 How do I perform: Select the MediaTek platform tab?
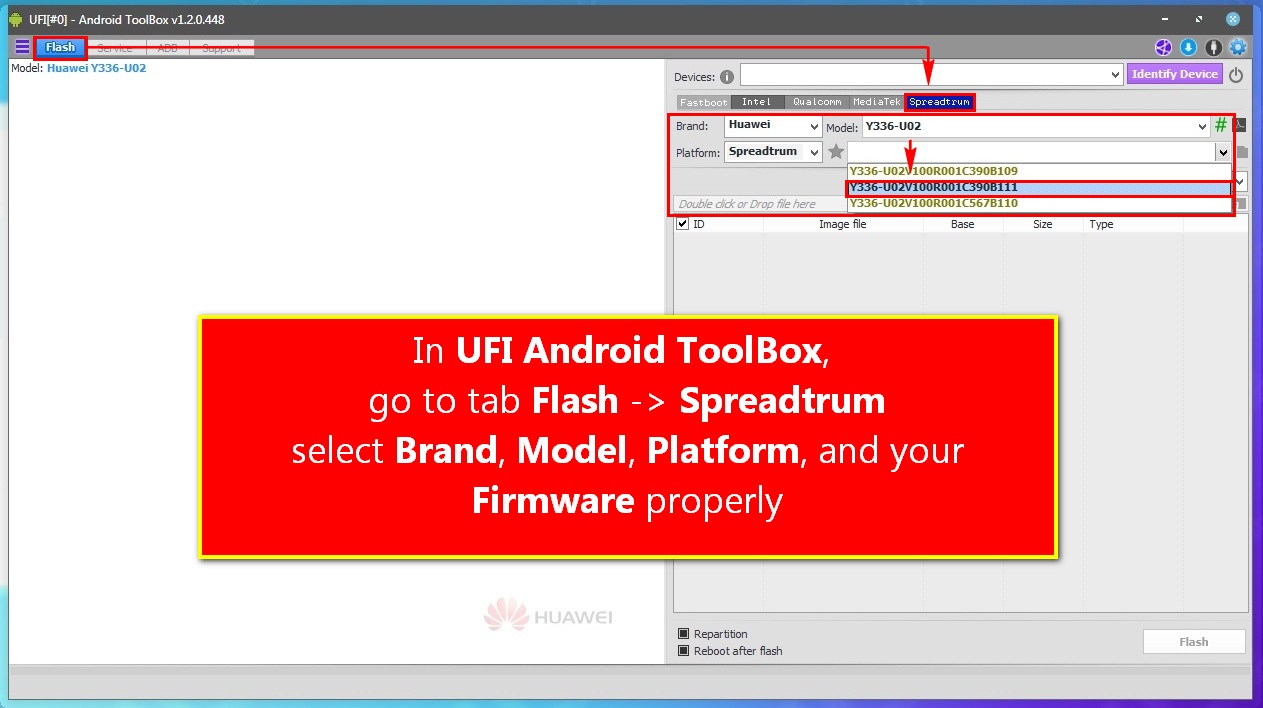pyautogui.click(x=876, y=102)
